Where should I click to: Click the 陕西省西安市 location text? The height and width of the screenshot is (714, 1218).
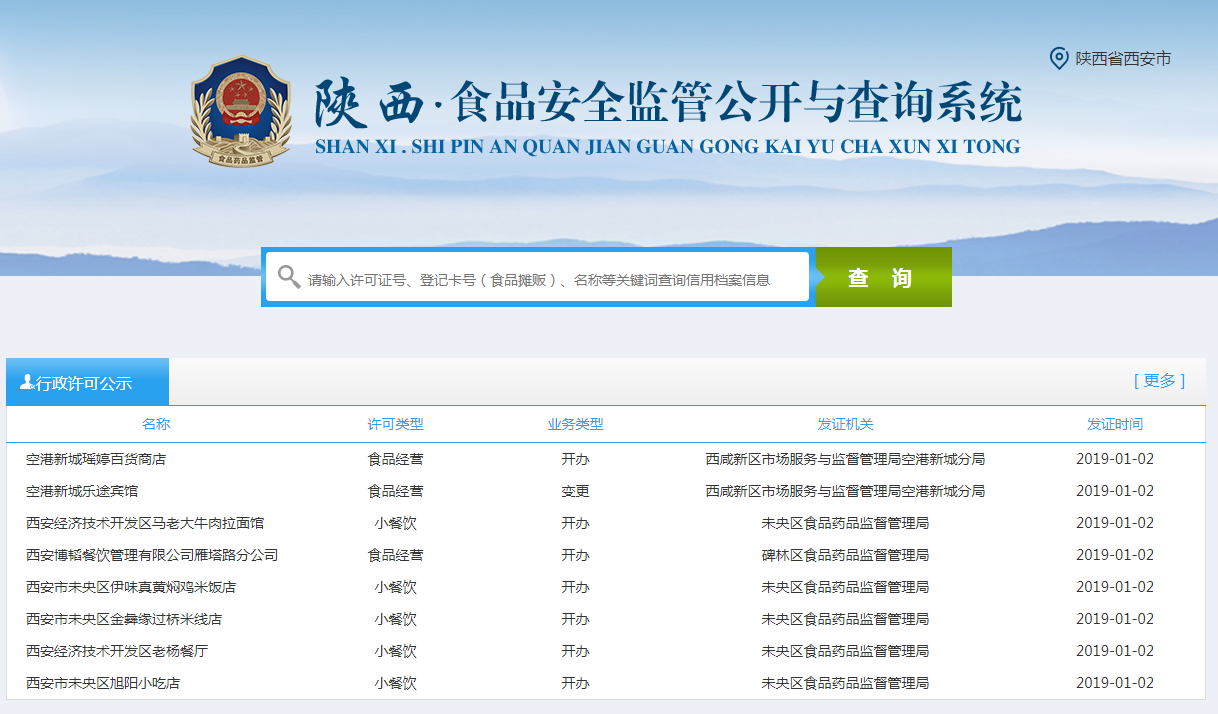point(1123,59)
